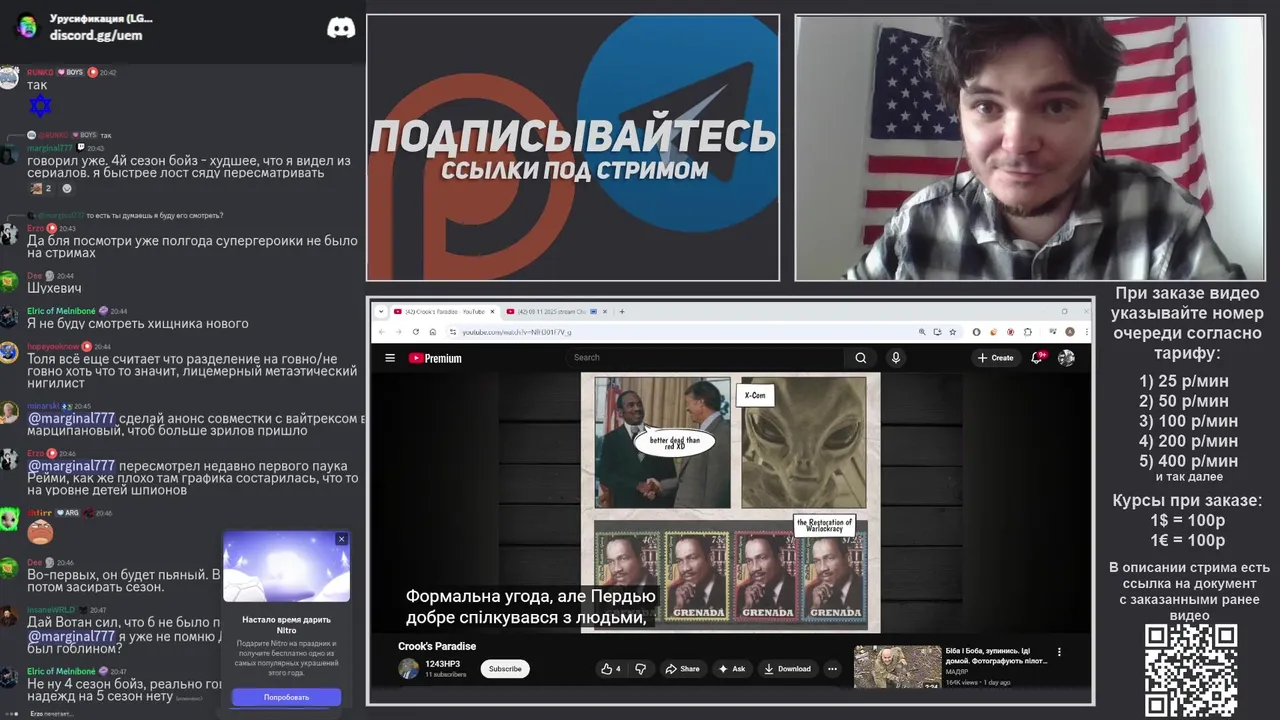Click the username InsaneWRLD
Image resolution: width=1280 pixels, height=720 pixels.
pyautogui.click(x=51, y=609)
